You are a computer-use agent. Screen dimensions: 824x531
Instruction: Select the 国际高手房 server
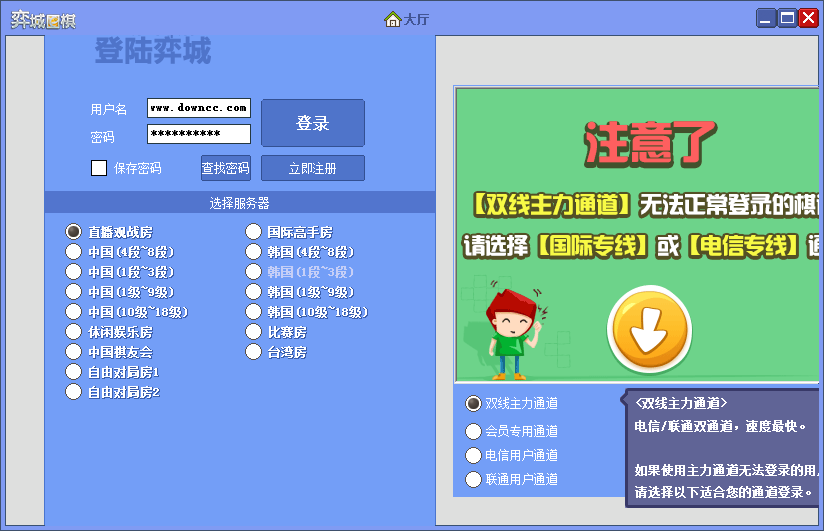[254, 231]
